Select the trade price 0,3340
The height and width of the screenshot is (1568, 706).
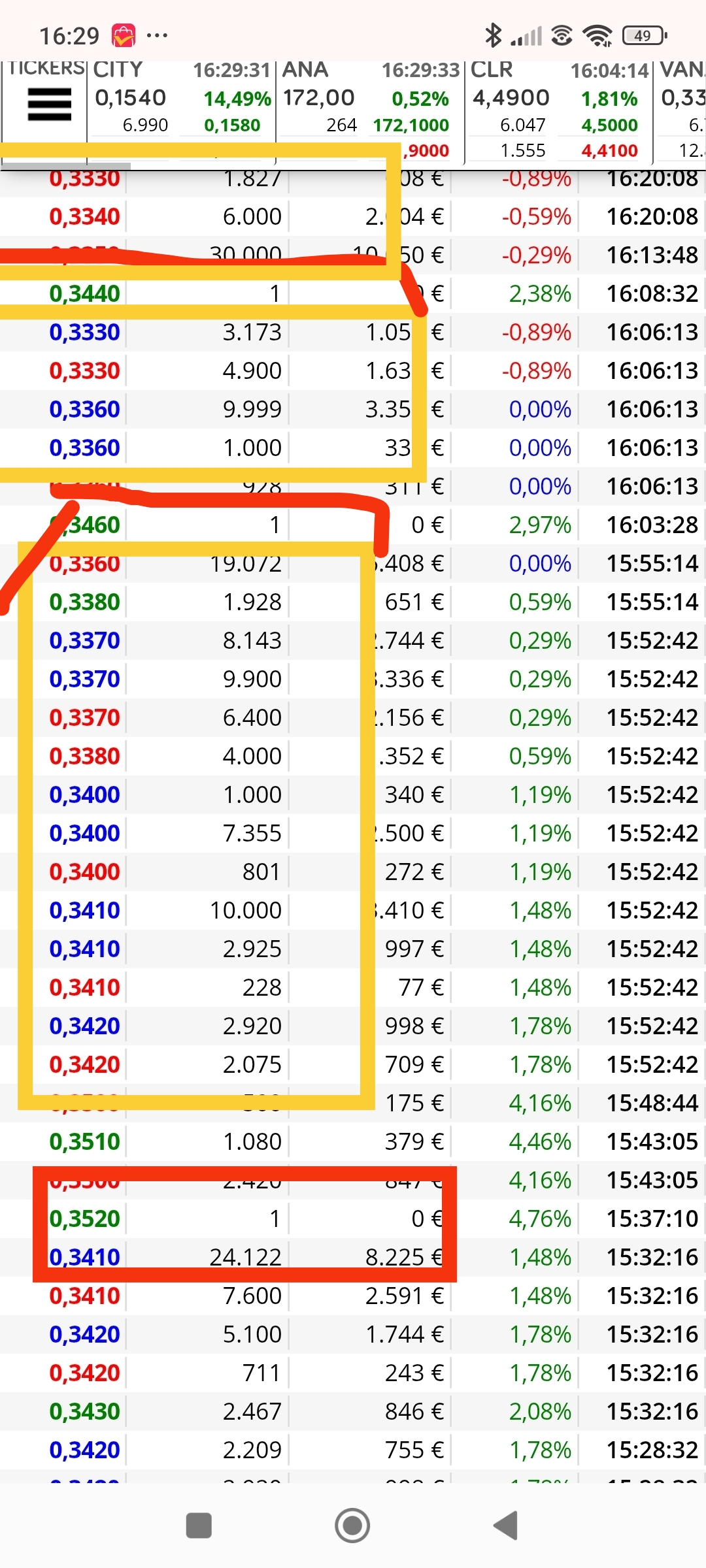85,217
